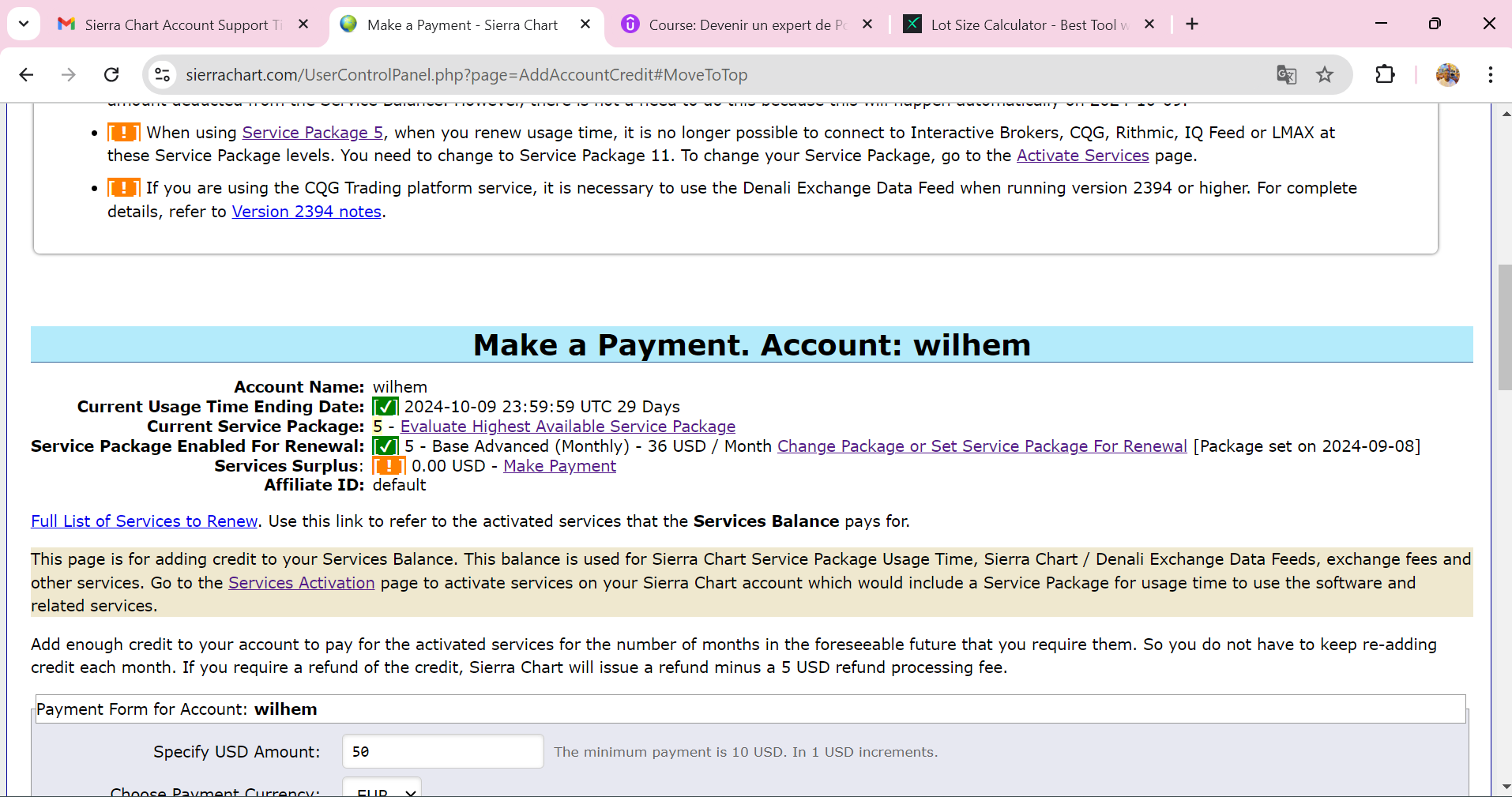
Task: Translate this page icon
Action: 1286,74
